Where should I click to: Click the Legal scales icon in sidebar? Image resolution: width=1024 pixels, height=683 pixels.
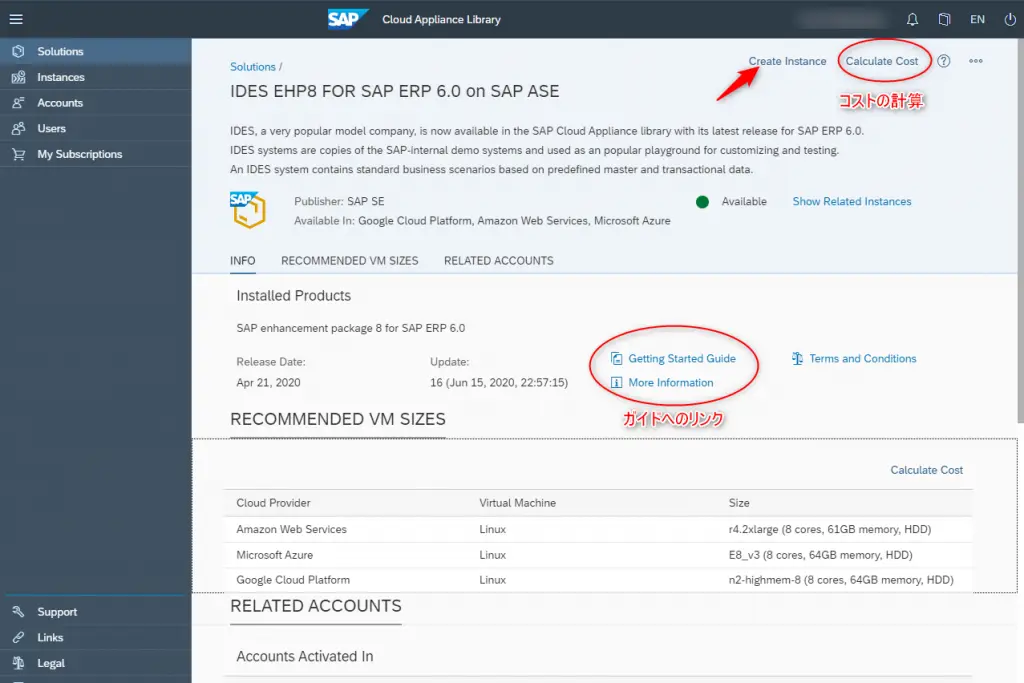[x=18, y=663]
